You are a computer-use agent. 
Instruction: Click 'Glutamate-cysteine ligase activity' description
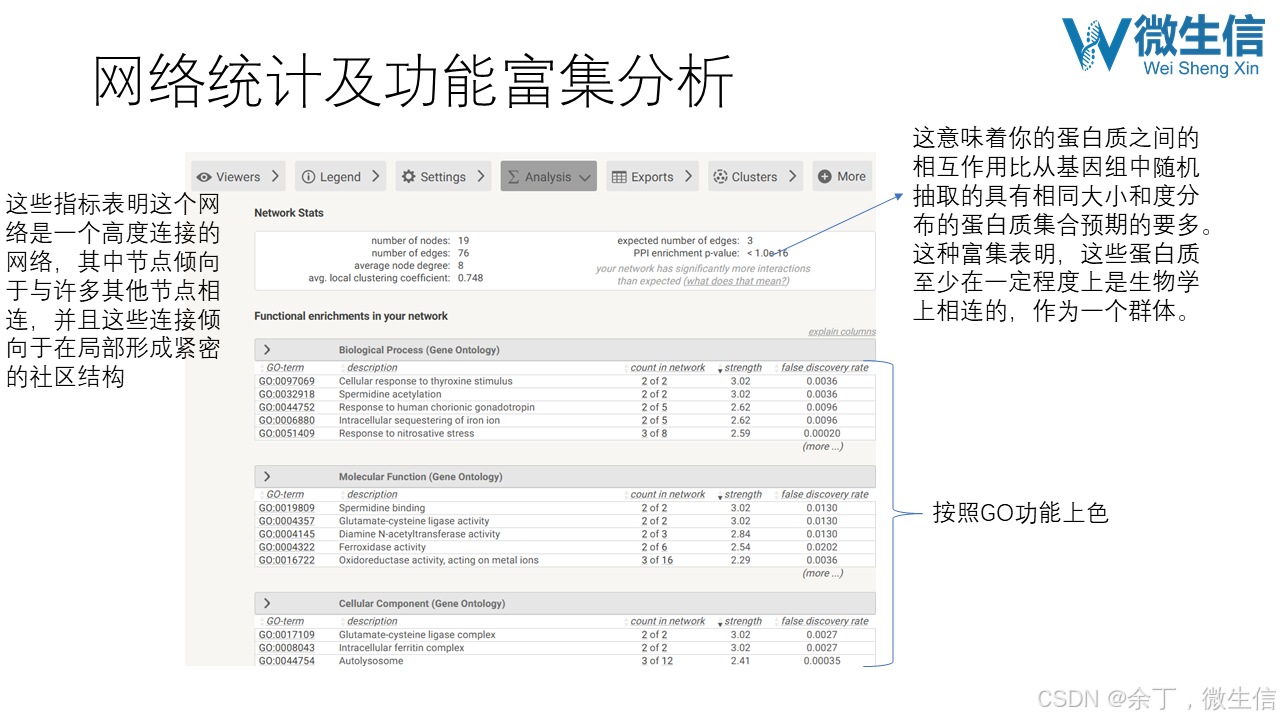coord(414,521)
